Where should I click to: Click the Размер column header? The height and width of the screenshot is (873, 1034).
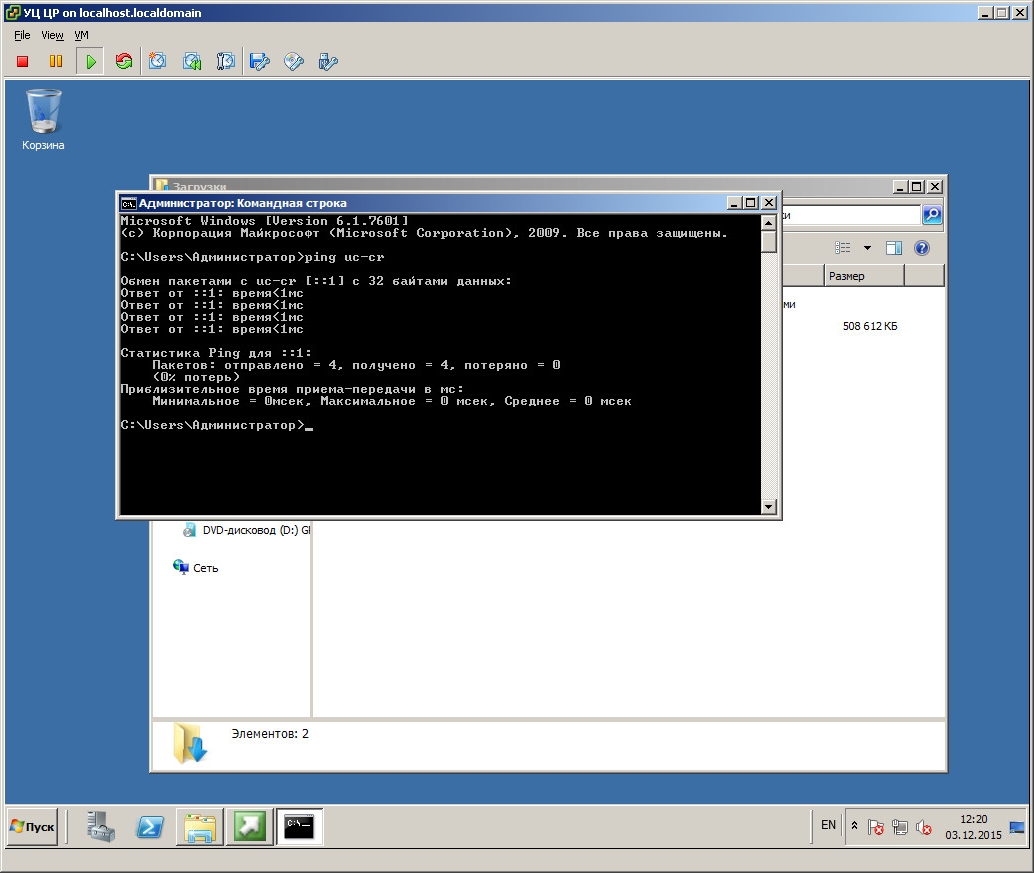click(x=863, y=276)
